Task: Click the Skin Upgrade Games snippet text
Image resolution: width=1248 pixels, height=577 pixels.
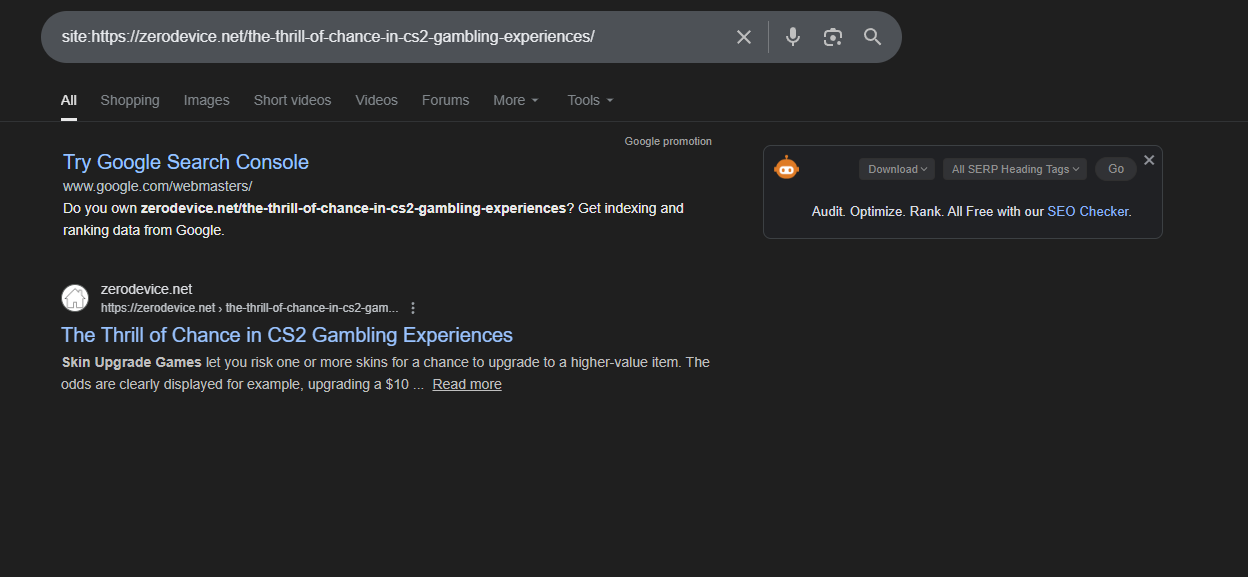Action: click(x=132, y=362)
